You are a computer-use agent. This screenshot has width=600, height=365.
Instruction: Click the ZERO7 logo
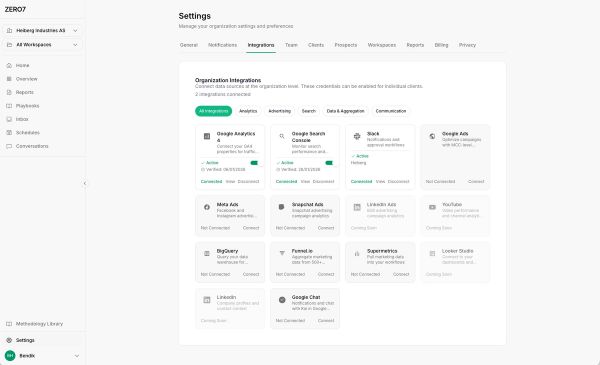15,10
